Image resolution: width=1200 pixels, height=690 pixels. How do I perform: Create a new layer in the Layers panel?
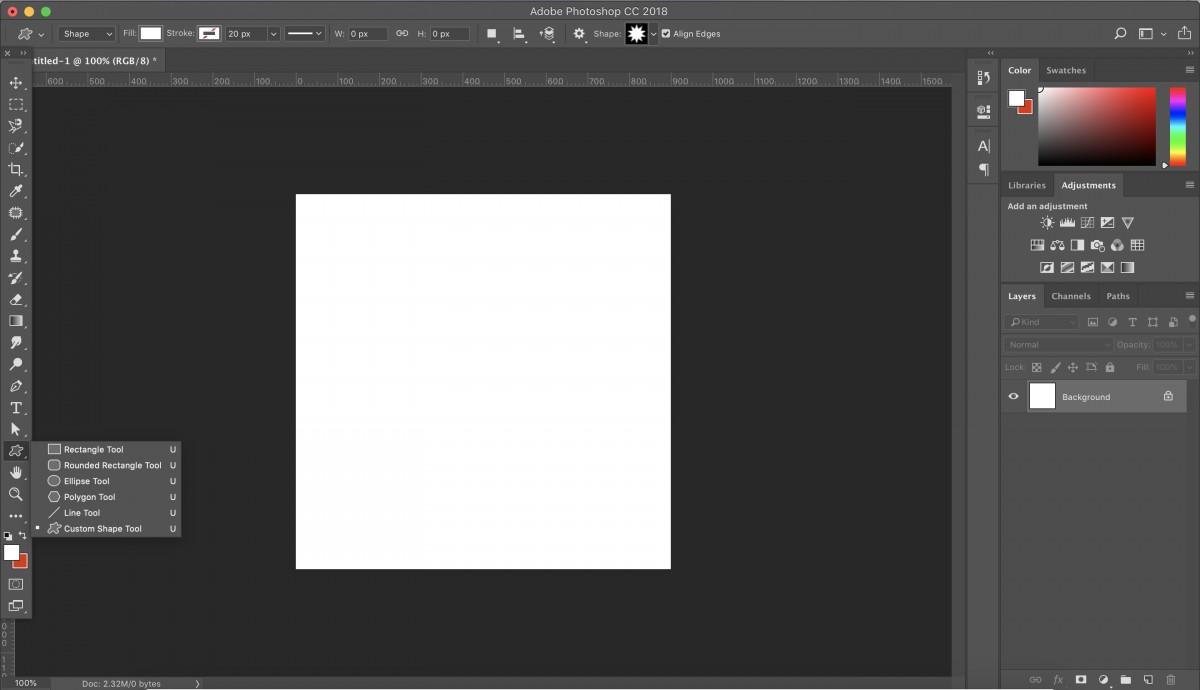click(x=1146, y=679)
